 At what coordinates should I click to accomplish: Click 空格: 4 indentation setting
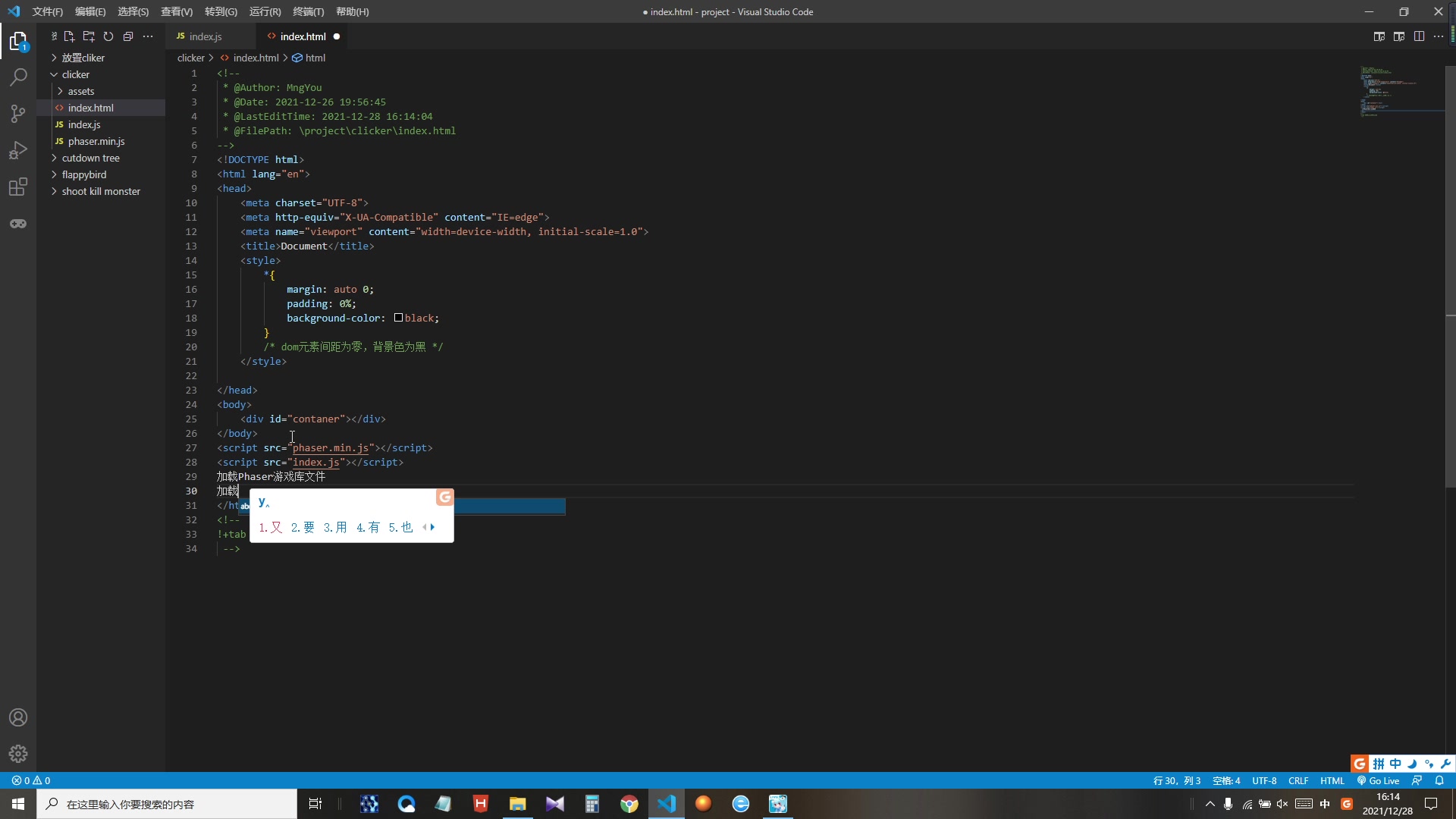coord(1226,780)
